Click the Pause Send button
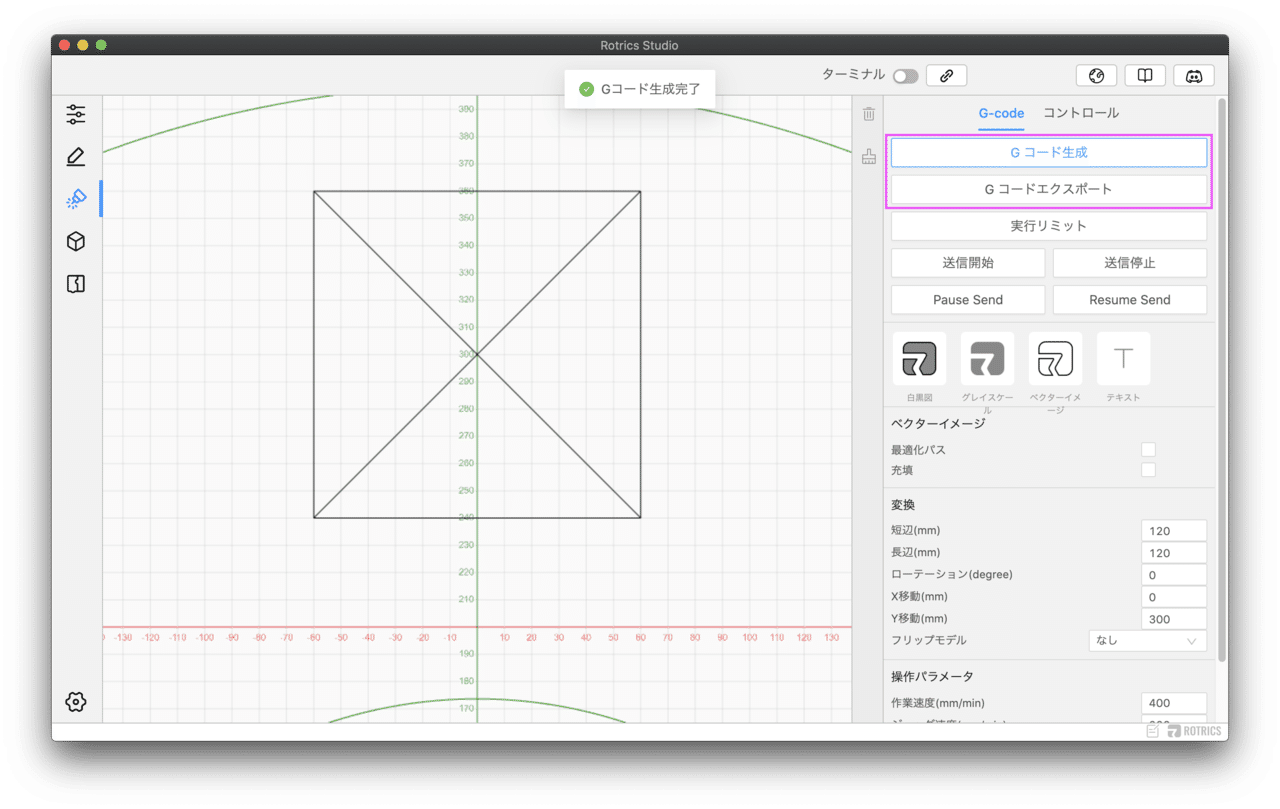This screenshot has height=809, width=1280. tap(968, 300)
